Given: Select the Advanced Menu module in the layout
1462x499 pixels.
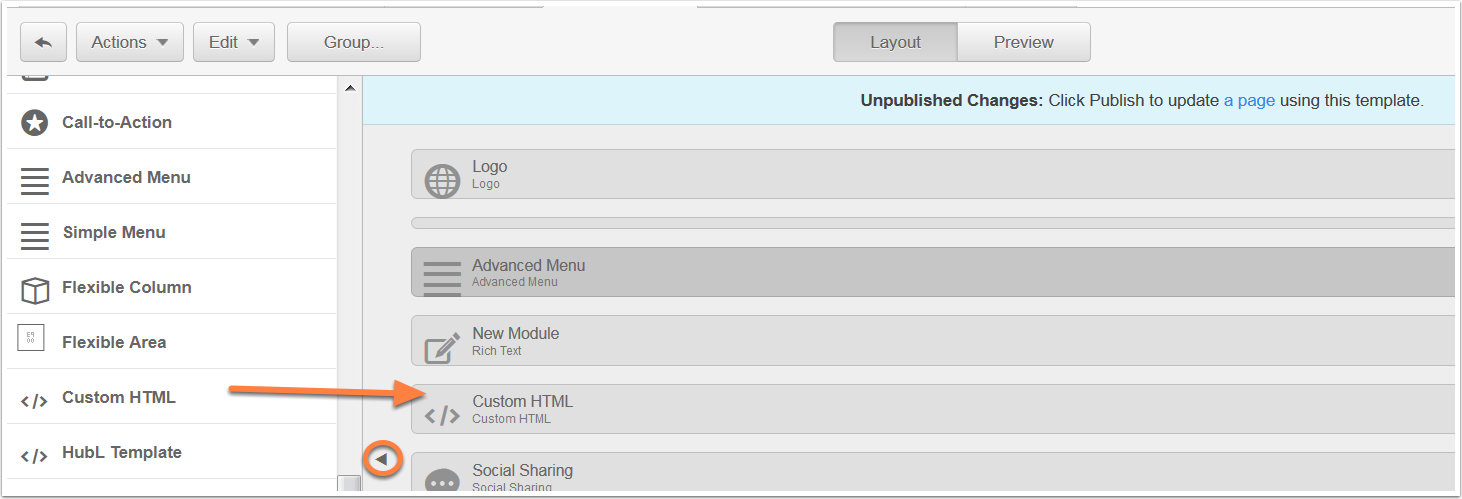Looking at the screenshot, I should [932, 272].
